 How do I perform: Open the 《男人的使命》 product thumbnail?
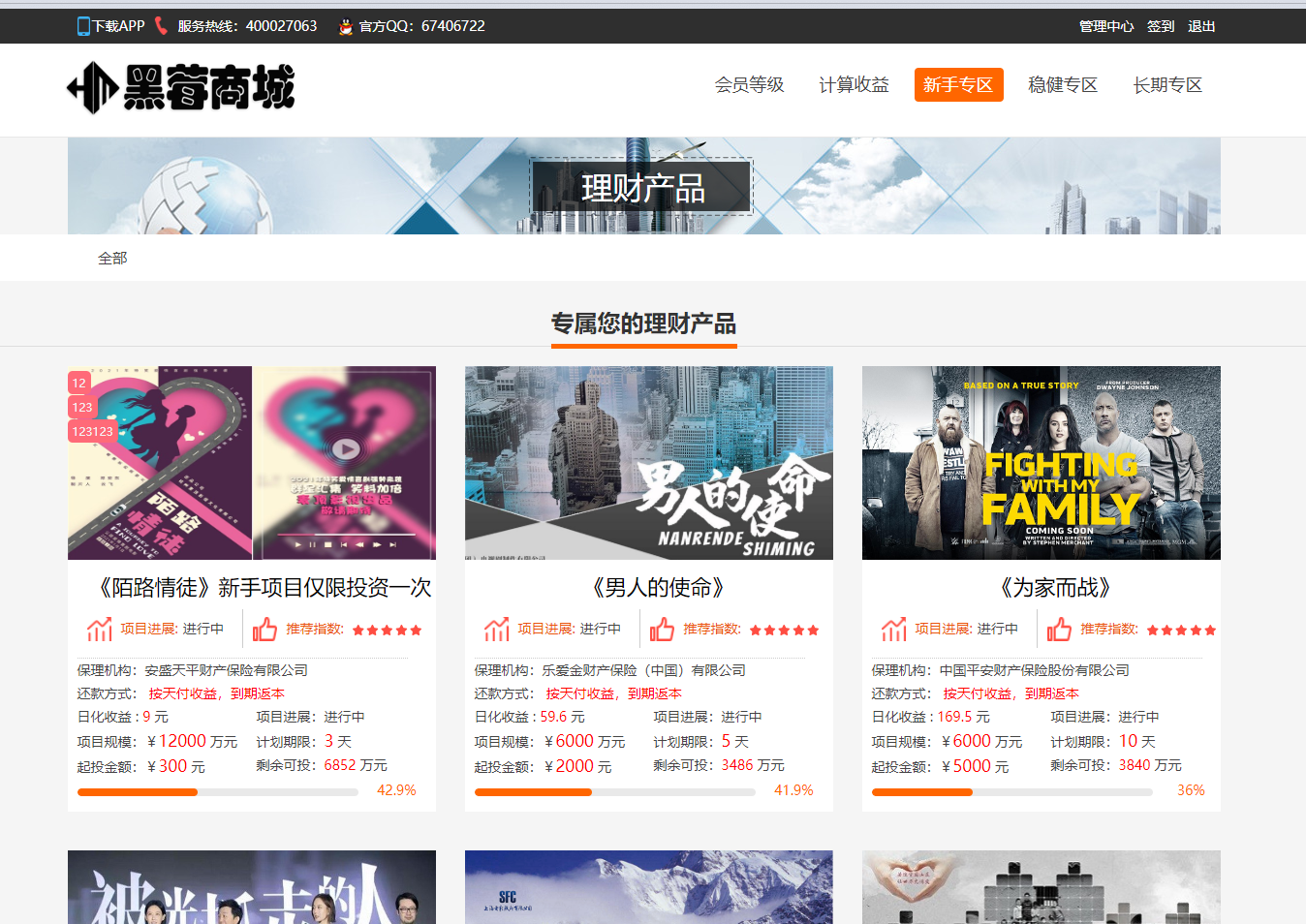tap(649, 462)
